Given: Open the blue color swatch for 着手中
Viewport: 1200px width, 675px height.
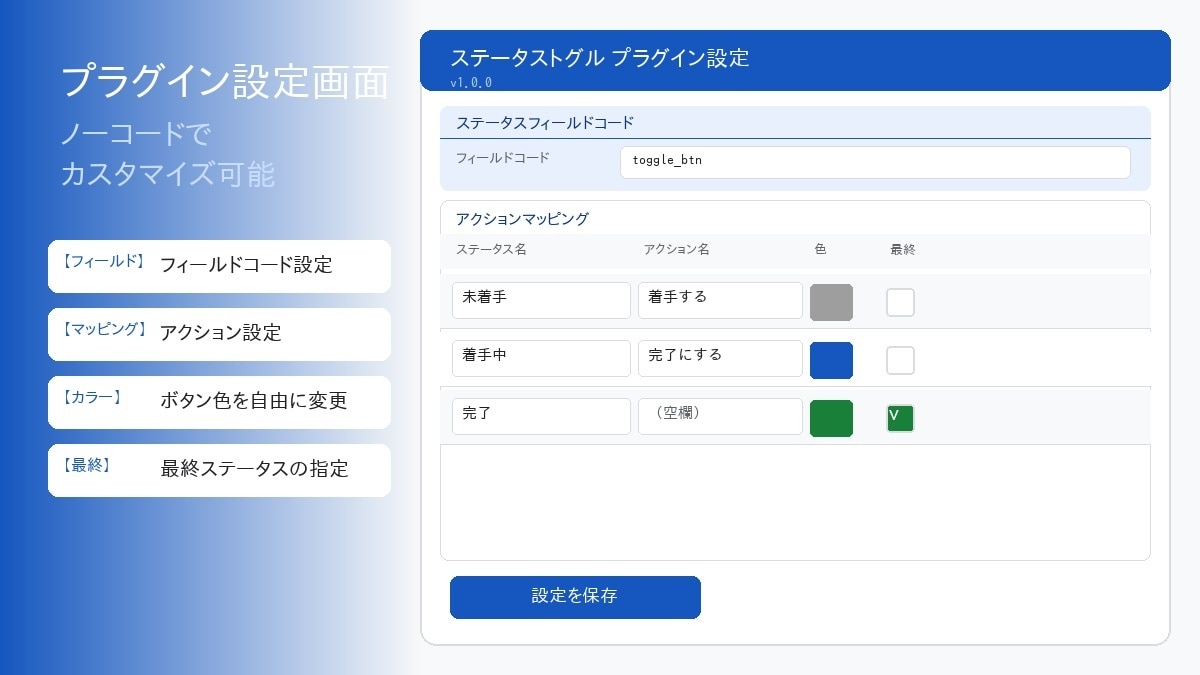Looking at the screenshot, I should [831, 360].
